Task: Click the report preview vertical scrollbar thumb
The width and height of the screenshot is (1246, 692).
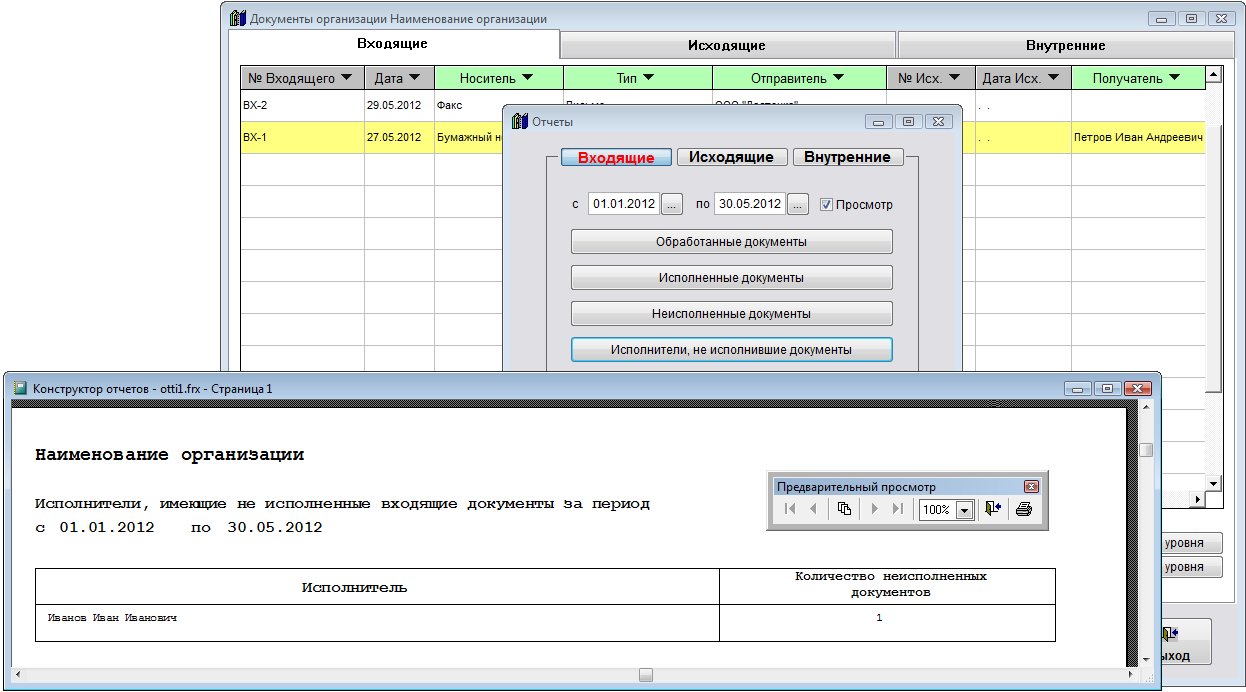Action: pos(1146,450)
